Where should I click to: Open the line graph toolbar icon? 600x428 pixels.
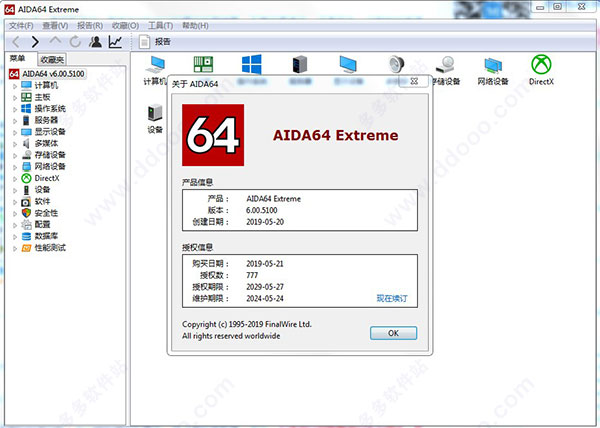pyautogui.click(x=115, y=42)
